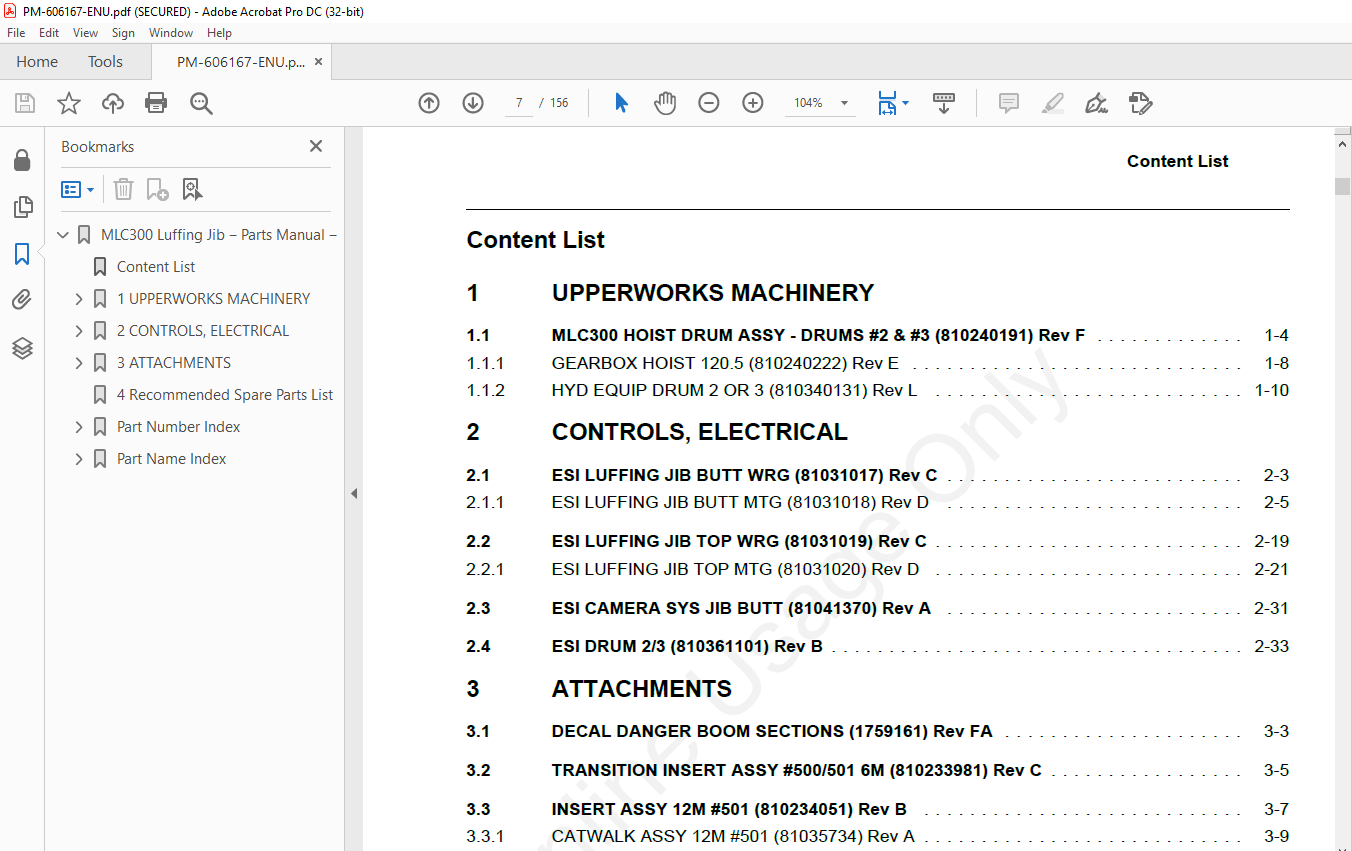
Task: Switch to the Tools tab
Action: click(x=105, y=61)
